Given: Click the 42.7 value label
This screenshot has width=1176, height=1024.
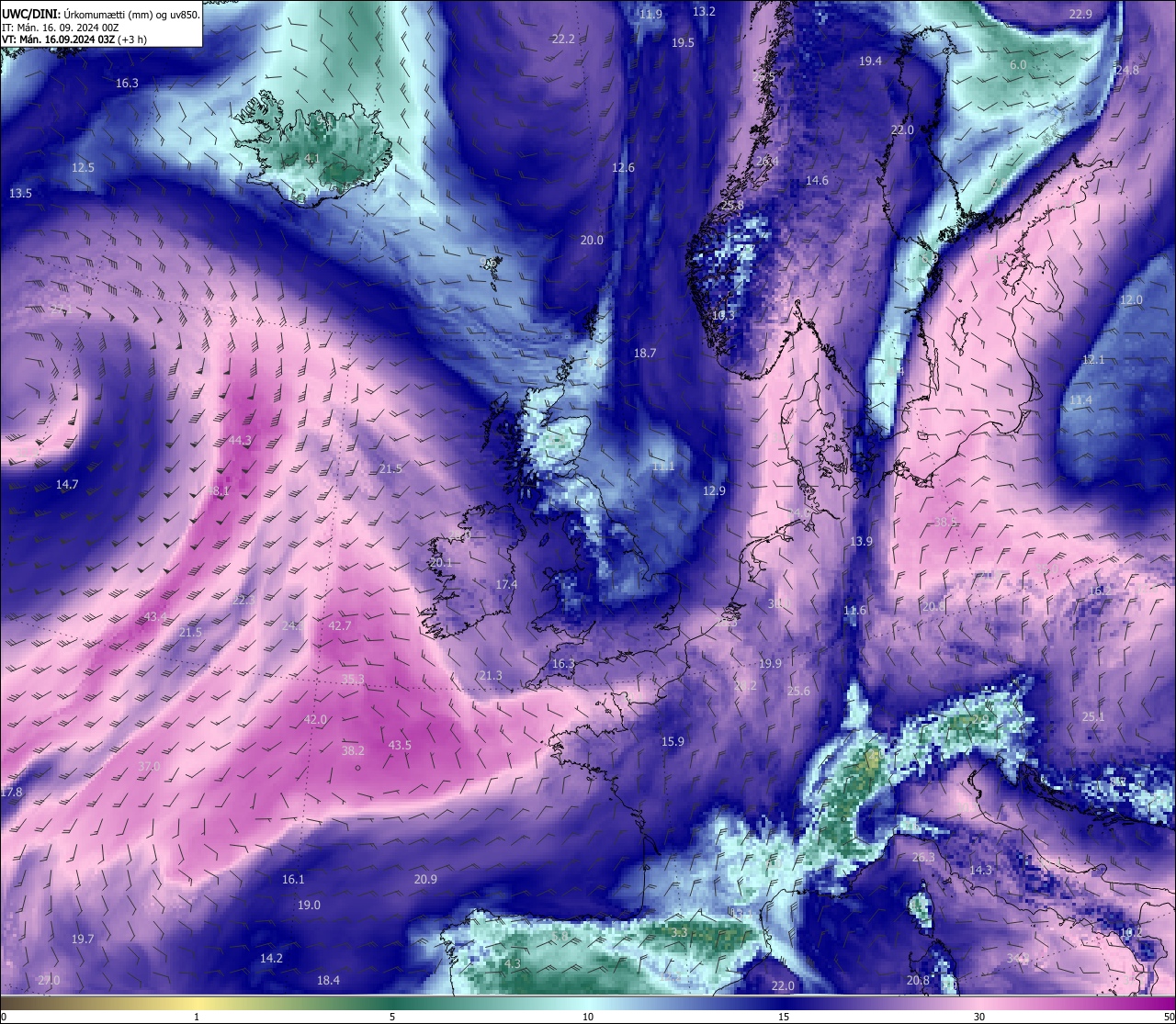Looking at the screenshot, I should (340, 625).
